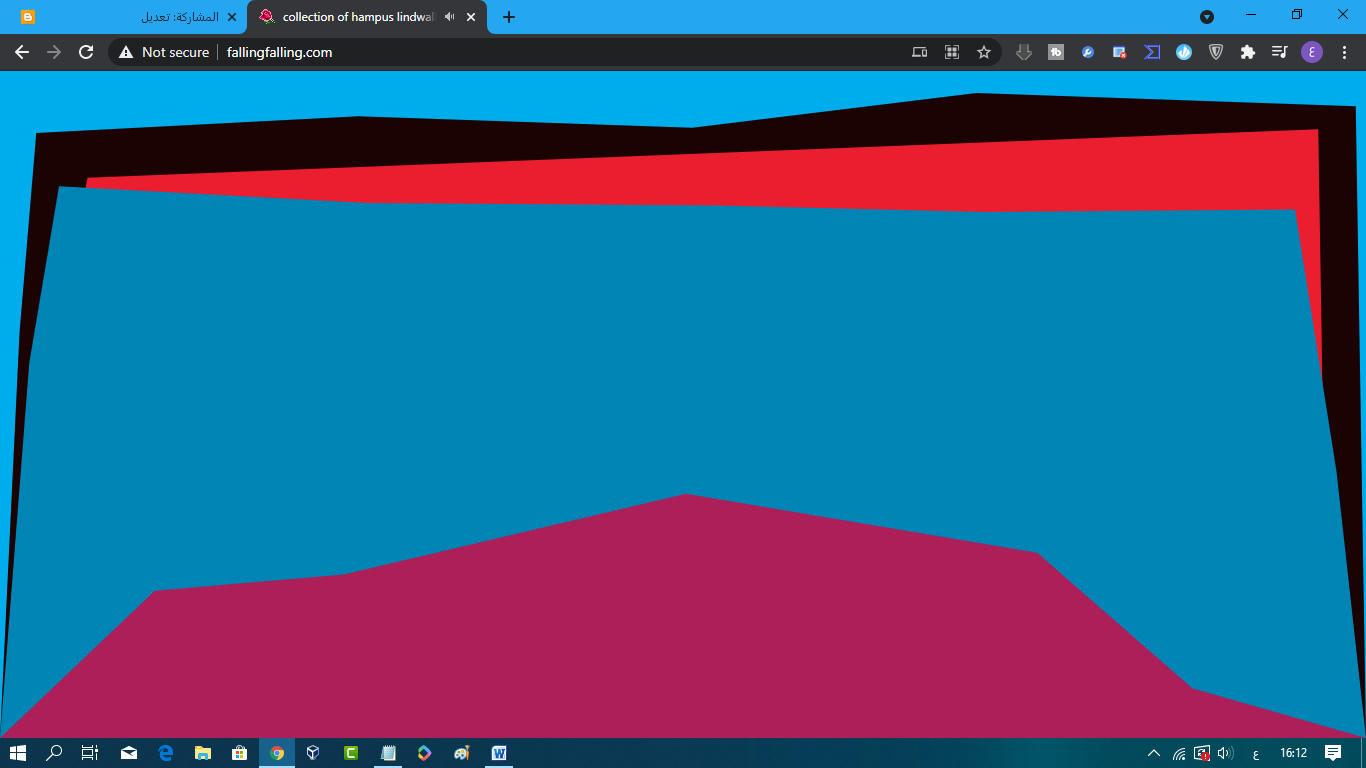Open Microsoft Word from the taskbar
The height and width of the screenshot is (768, 1366).
499,753
